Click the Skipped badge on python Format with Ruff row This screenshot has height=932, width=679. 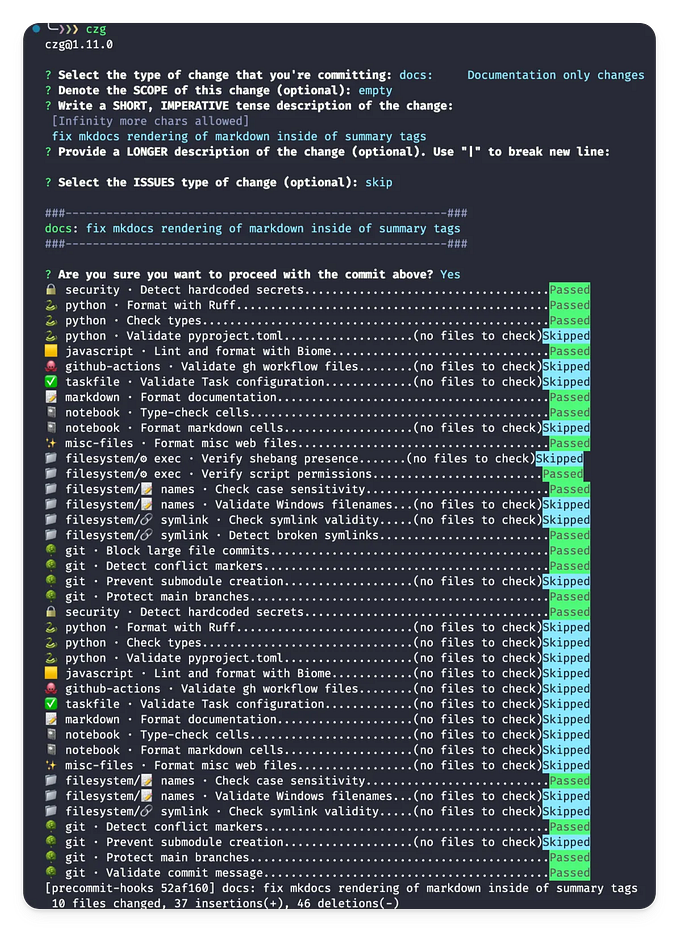tap(566, 627)
